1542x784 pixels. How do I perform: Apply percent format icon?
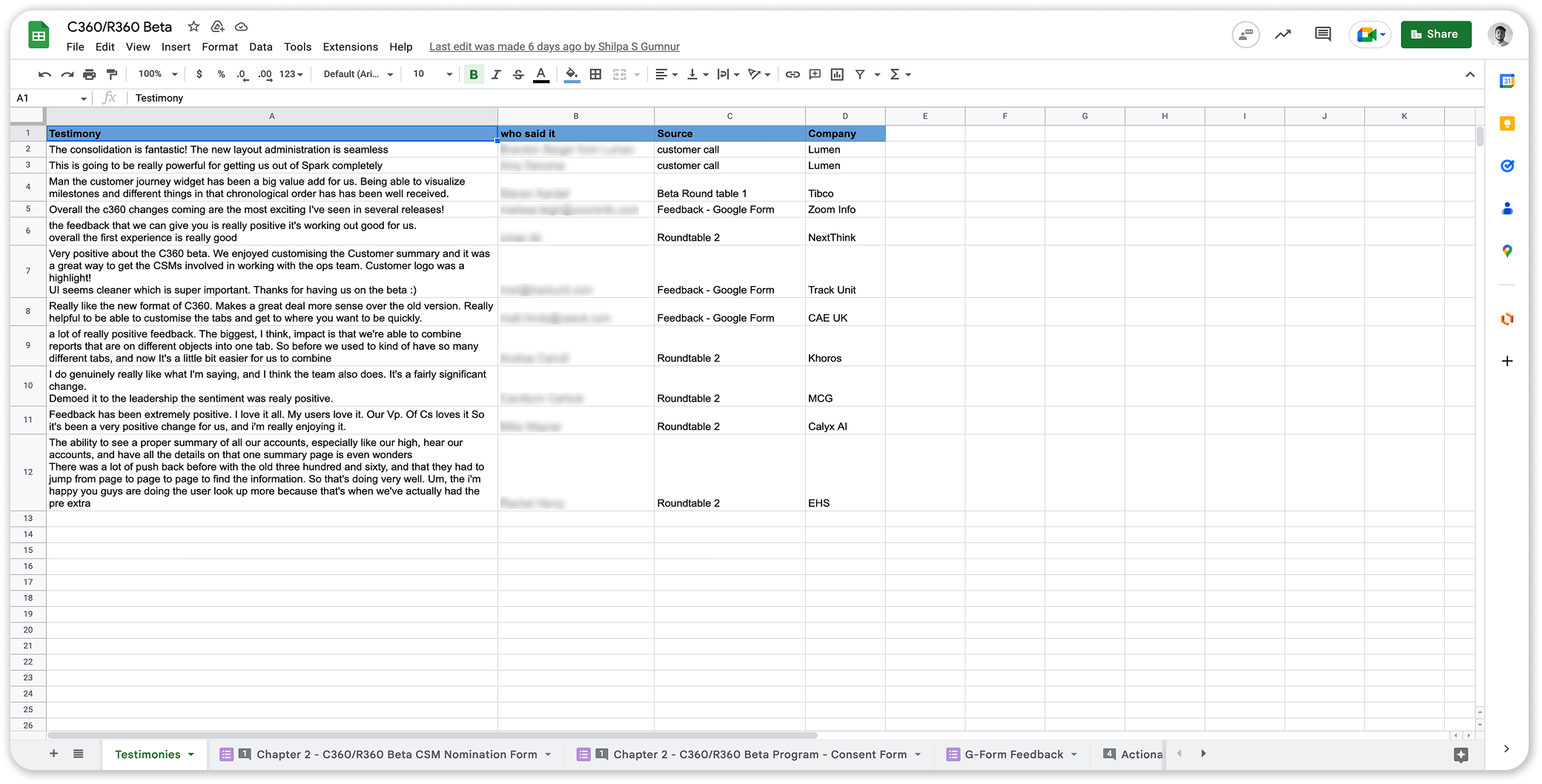221,74
